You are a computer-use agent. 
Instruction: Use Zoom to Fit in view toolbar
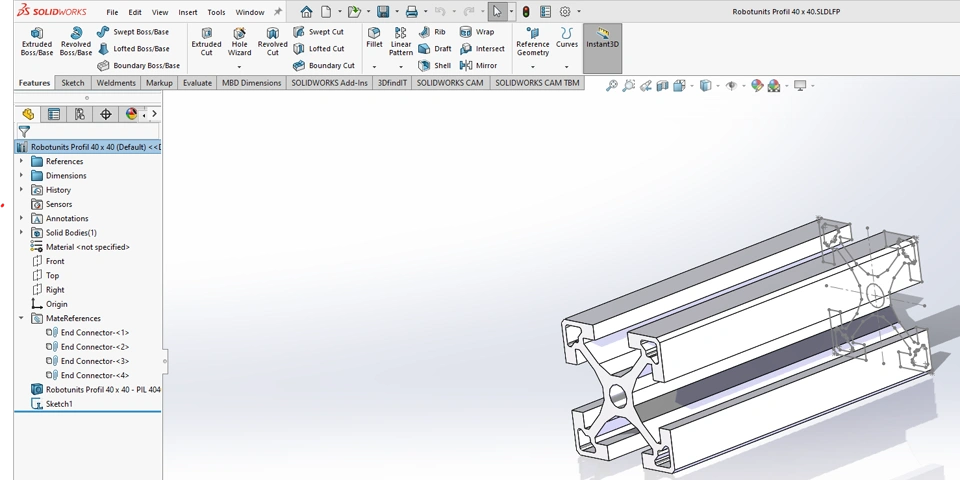tap(612, 86)
